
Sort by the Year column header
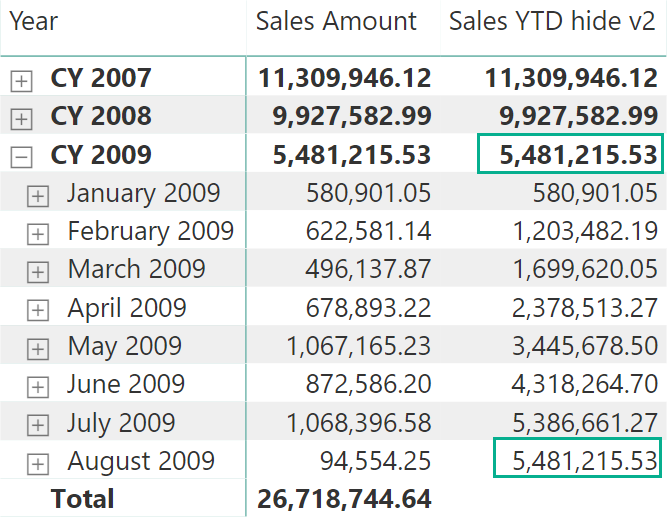34,21
